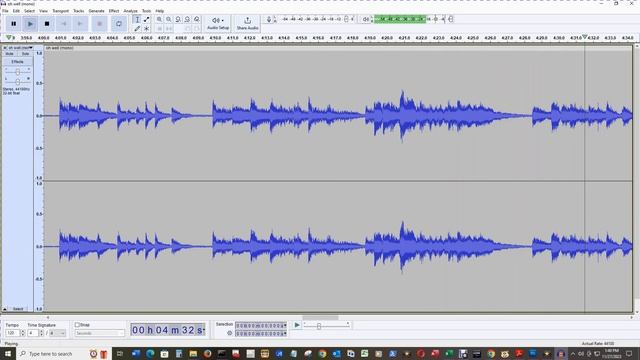
Task: Click Zoom to Selection icon
Action: (178, 19)
